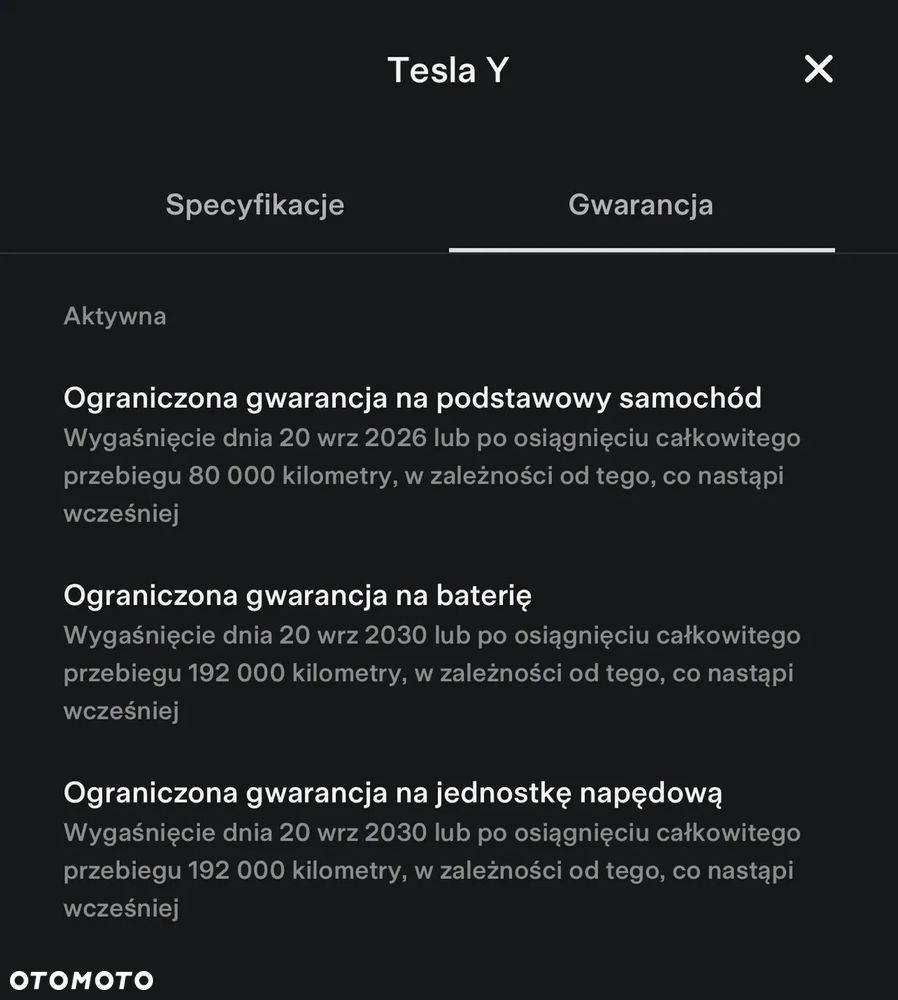The width and height of the screenshot is (898, 1000).
Task: Switch to the Specyfikacje tab
Action: coord(255,205)
